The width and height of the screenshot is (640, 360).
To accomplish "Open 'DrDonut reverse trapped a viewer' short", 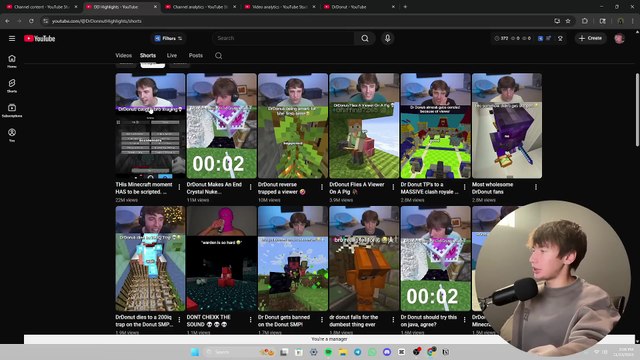I will click(x=293, y=126).
